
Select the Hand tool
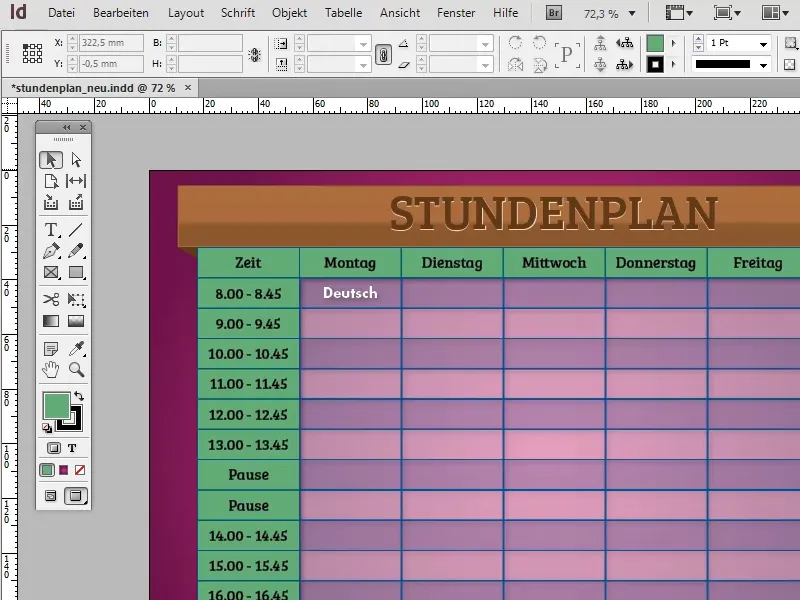coord(51,369)
